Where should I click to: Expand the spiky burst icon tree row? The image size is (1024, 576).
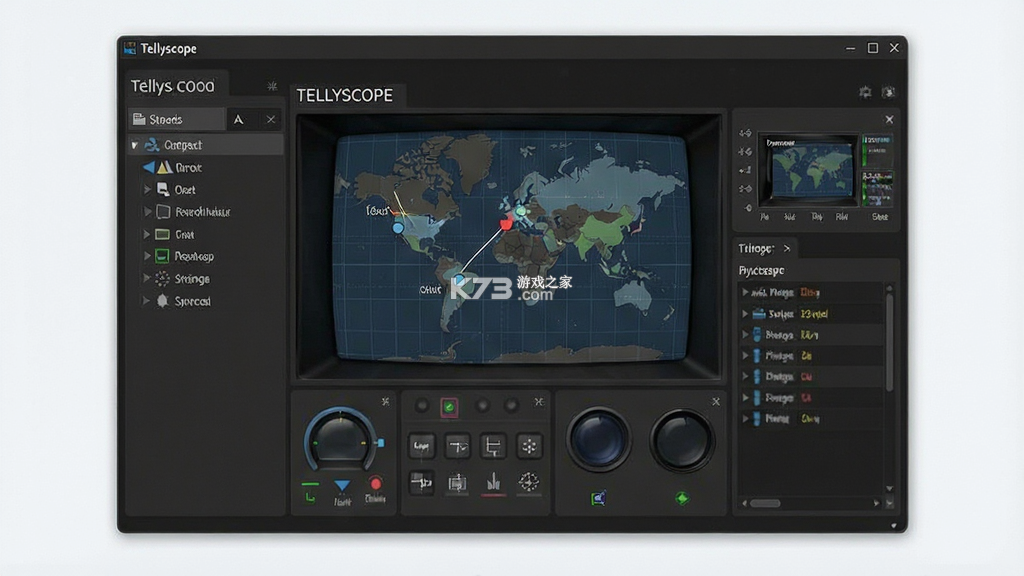click(x=147, y=301)
